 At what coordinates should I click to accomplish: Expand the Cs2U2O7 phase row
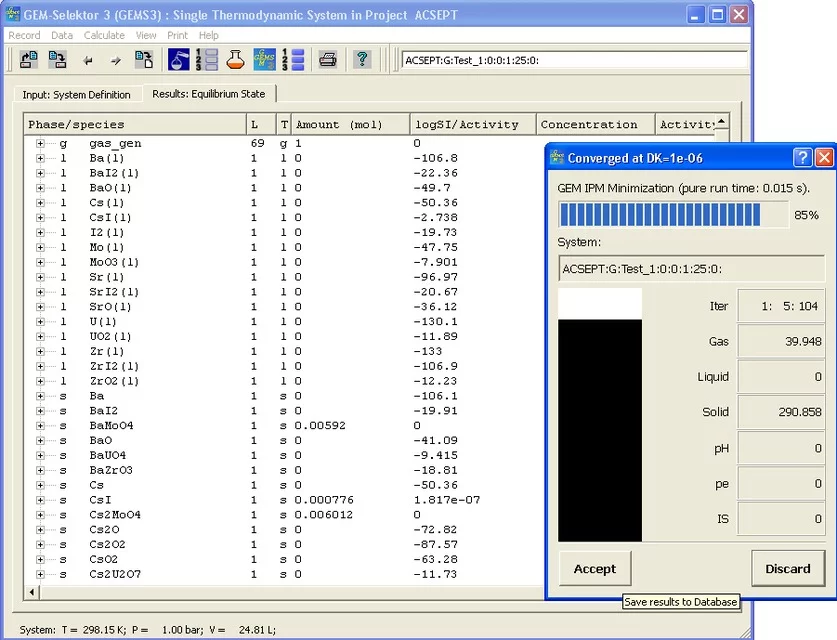point(40,574)
